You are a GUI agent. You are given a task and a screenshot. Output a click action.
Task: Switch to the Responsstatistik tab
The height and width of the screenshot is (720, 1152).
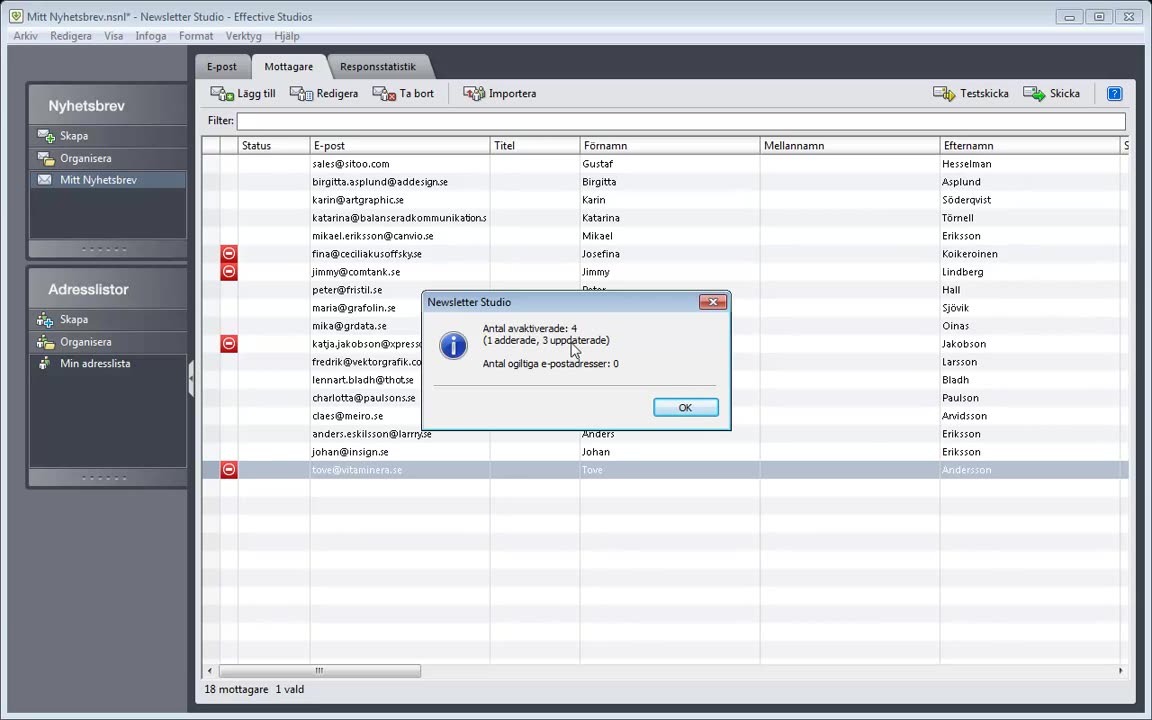(x=378, y=66)
